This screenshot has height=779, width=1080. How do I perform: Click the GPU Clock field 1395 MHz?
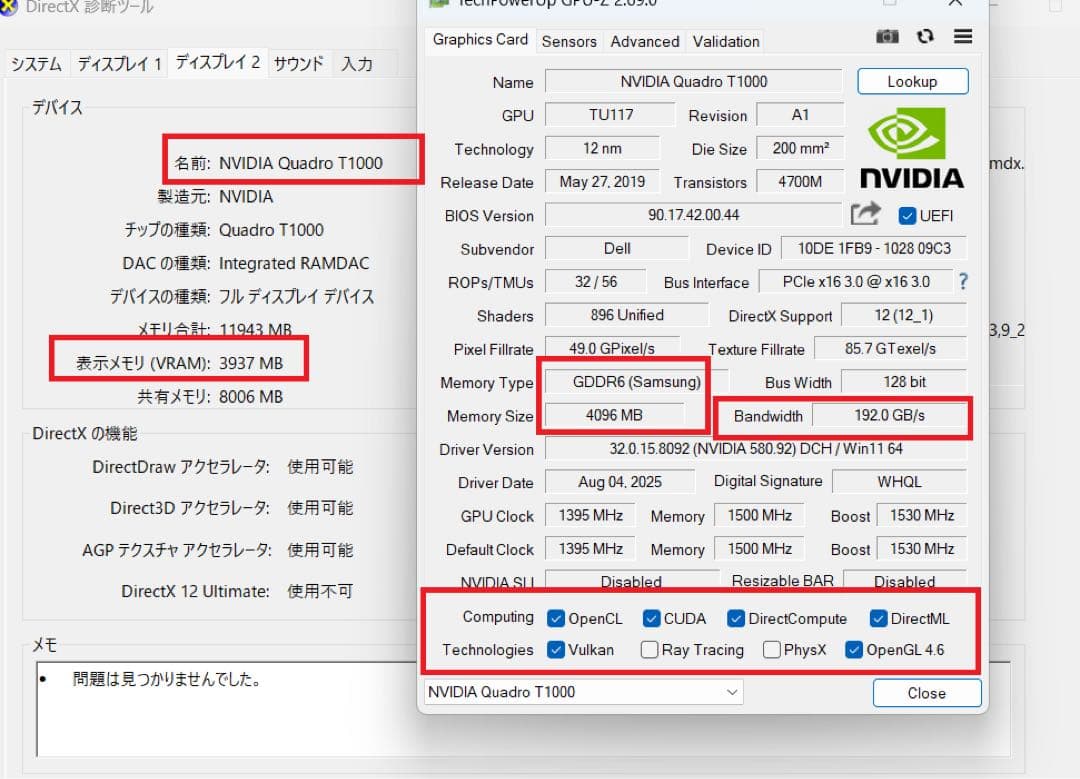[590, 515]
